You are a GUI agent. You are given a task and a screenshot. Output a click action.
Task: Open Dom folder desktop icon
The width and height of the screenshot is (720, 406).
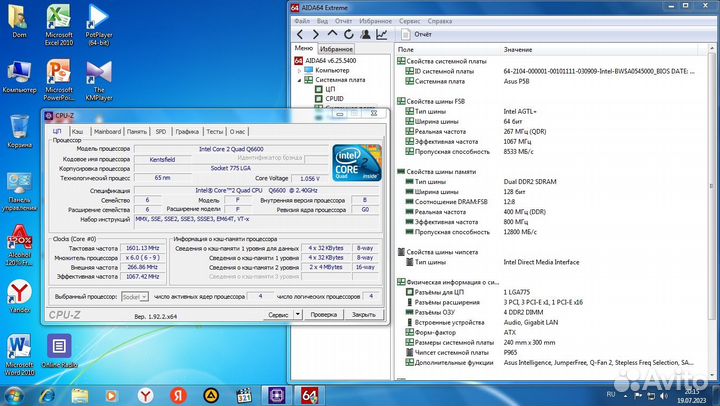coord(19,21)
